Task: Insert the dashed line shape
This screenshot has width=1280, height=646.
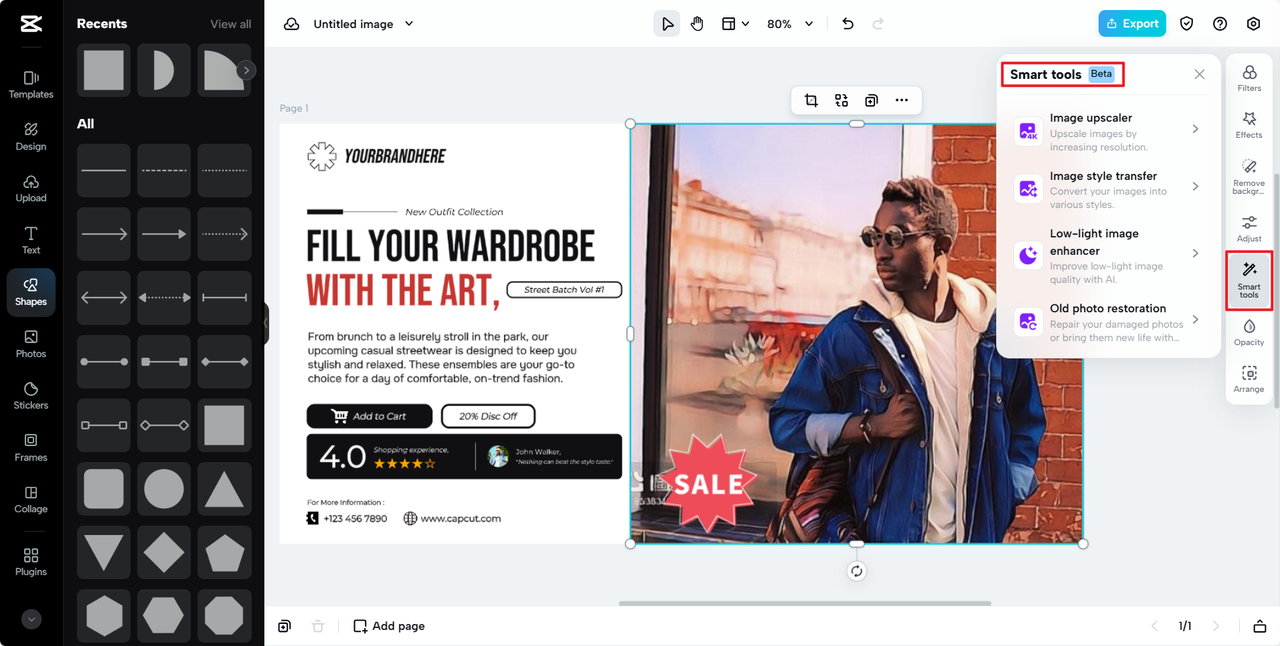Action: [164, 170]
